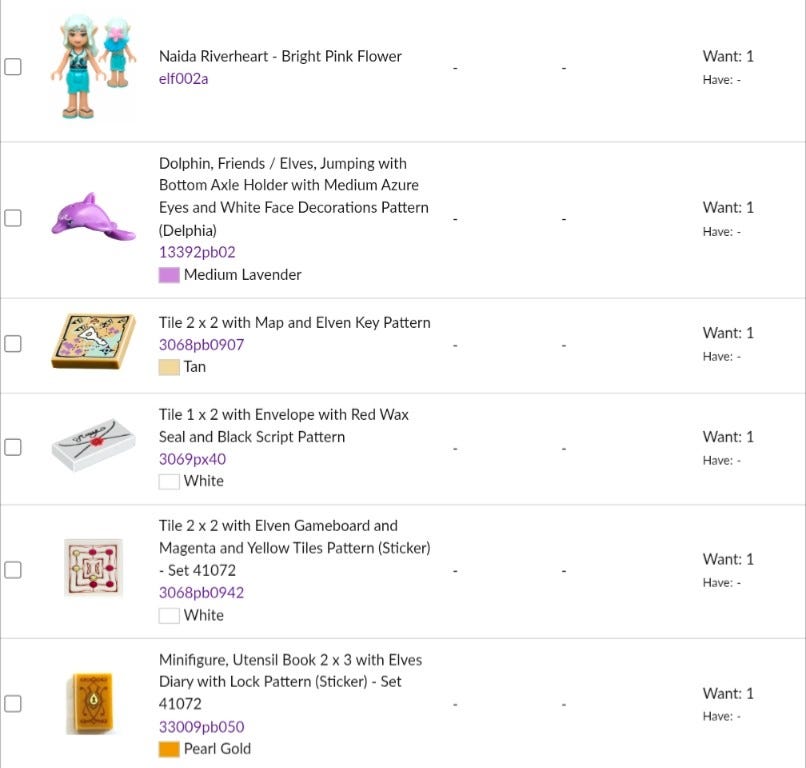Viewport: 806px width, 768px height.
Task: Open item link elf002a
Action: [183, 78]
